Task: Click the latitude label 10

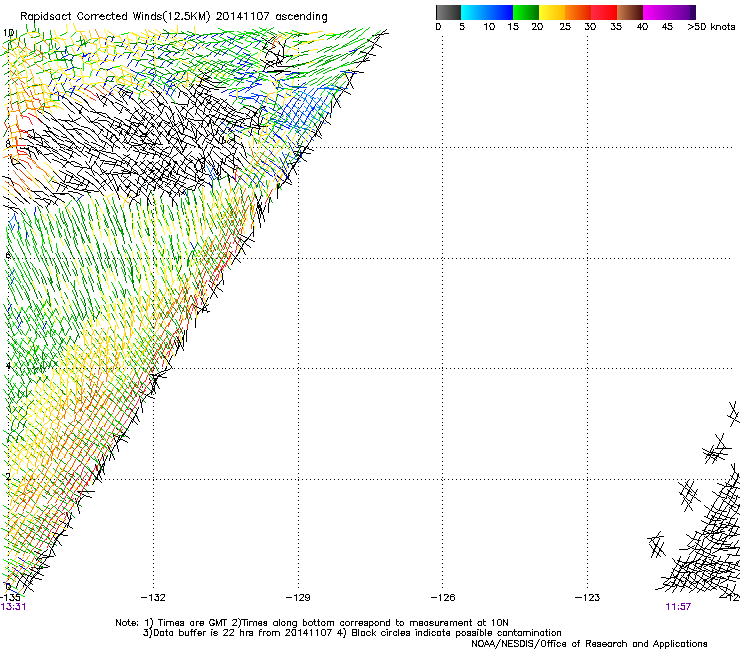Action: (x=8, y=33)
